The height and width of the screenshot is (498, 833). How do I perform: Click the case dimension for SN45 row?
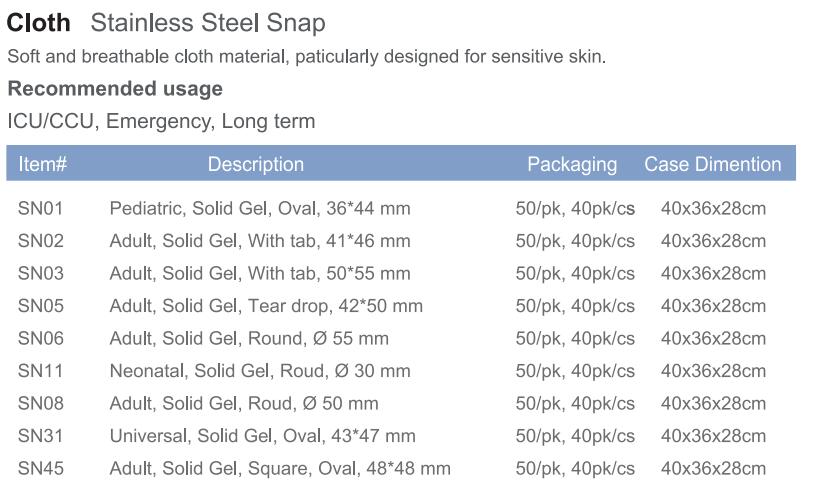coord(713,469)
